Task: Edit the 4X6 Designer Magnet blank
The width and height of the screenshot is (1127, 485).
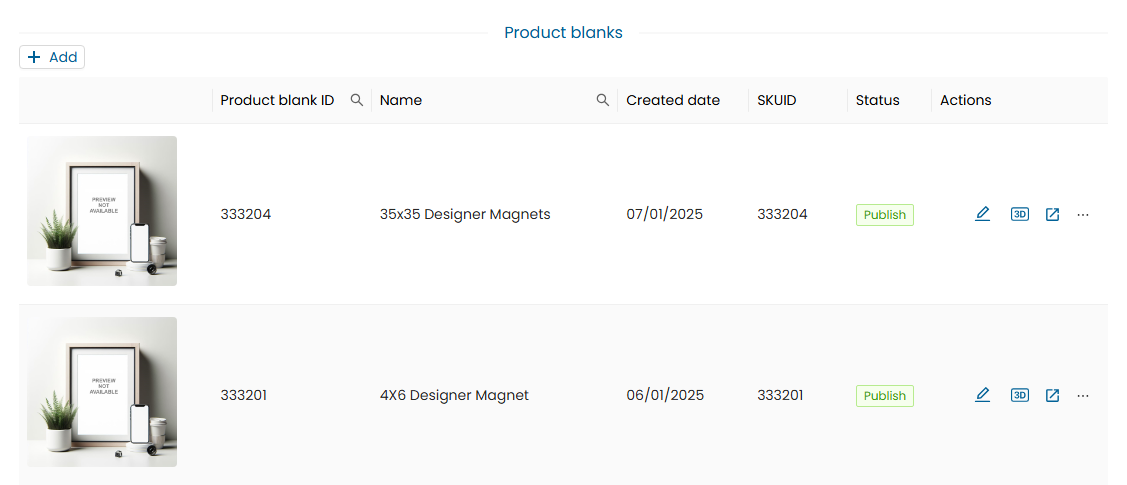Action: (x=982, y=395)
